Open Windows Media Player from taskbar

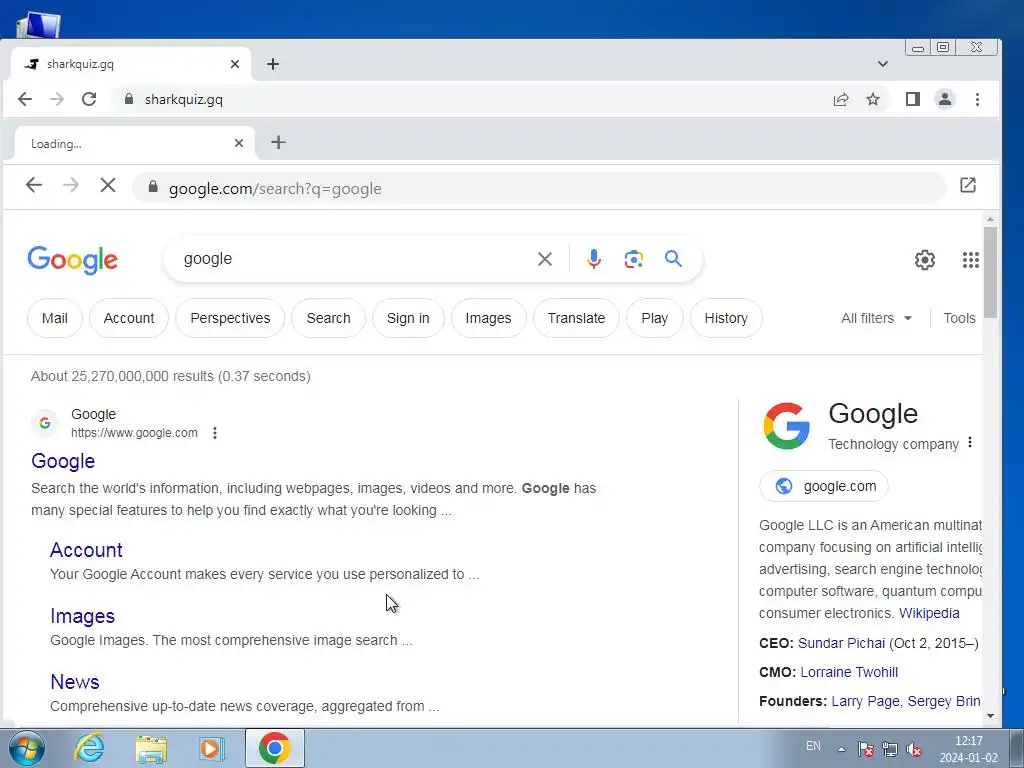coord(212,748)
